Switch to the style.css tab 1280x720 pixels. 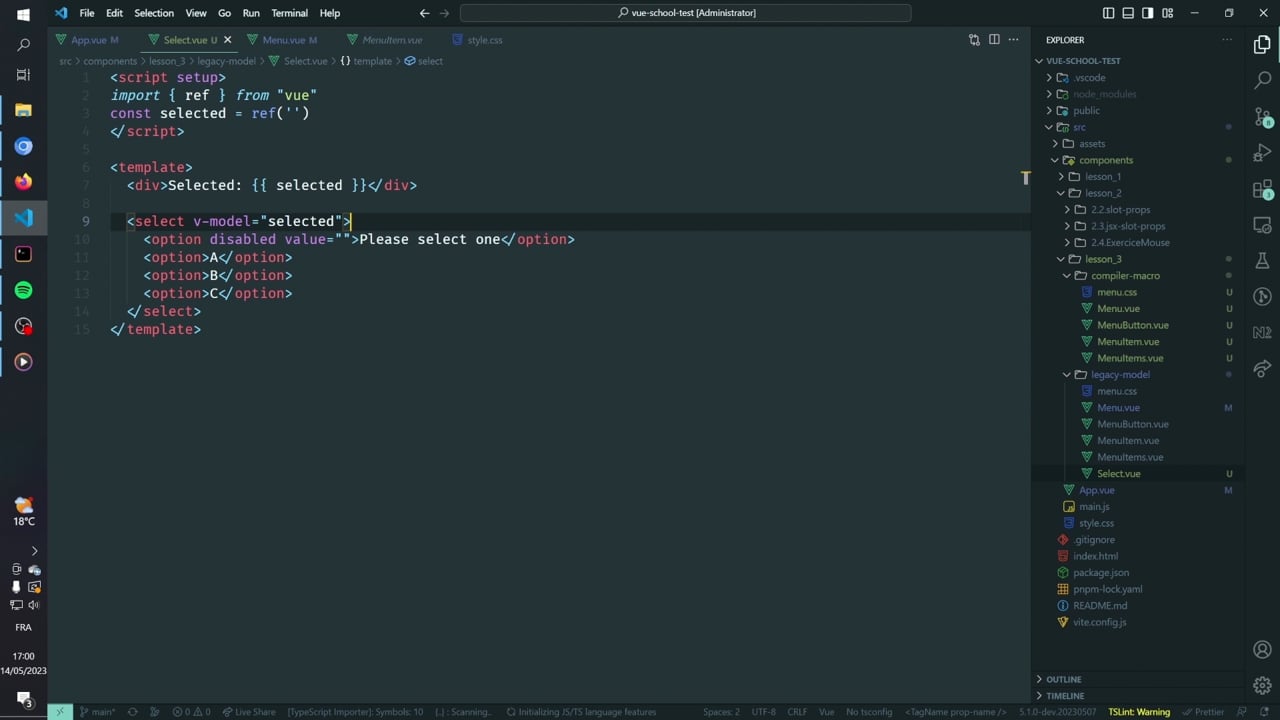coord(484,40)
